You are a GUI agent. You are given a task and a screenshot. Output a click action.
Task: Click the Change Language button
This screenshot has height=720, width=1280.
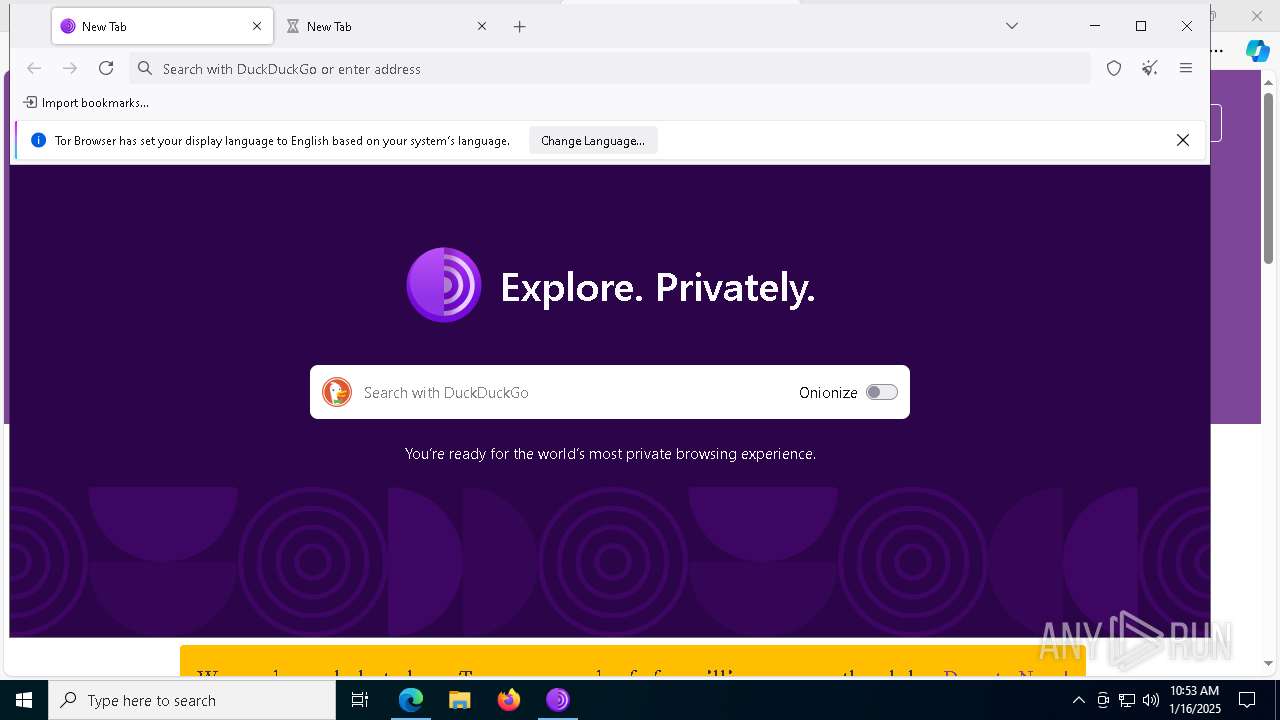pyautogui.click(x=593, y=141)
